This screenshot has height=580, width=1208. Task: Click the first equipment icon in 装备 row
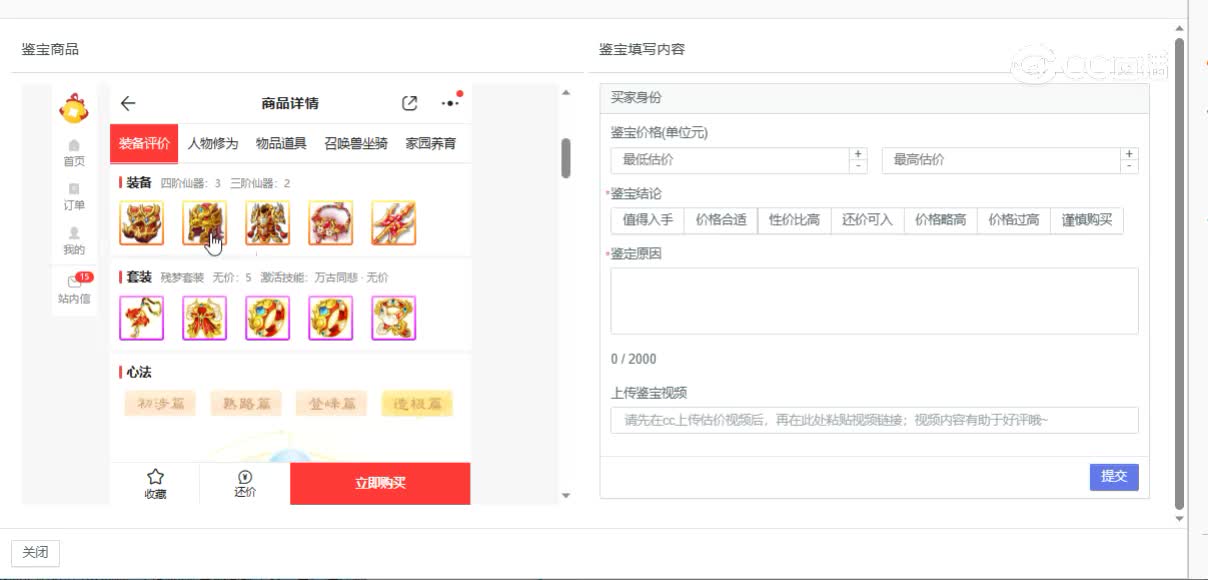pos(141,223)
